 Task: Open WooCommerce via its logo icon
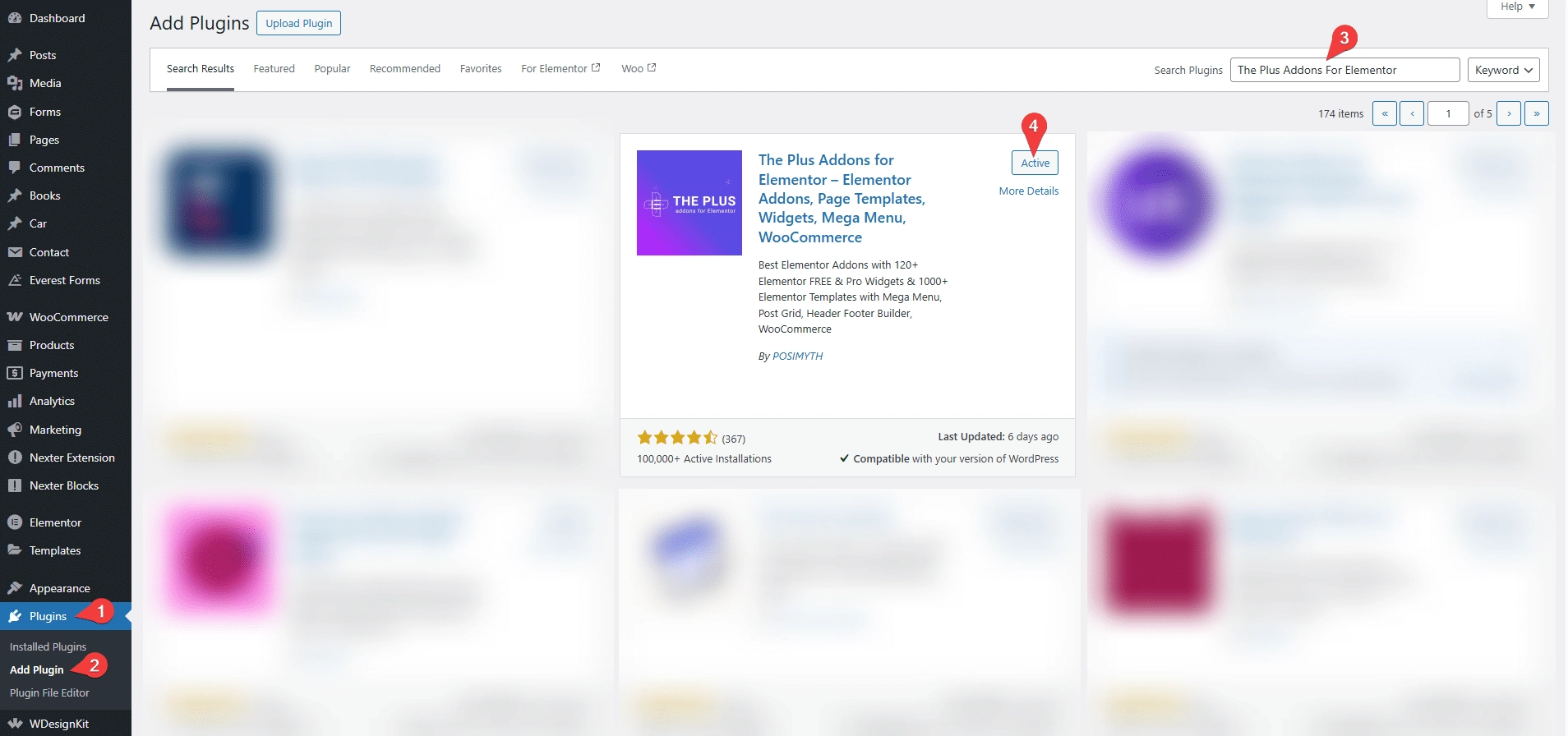[x=15, y=317]
